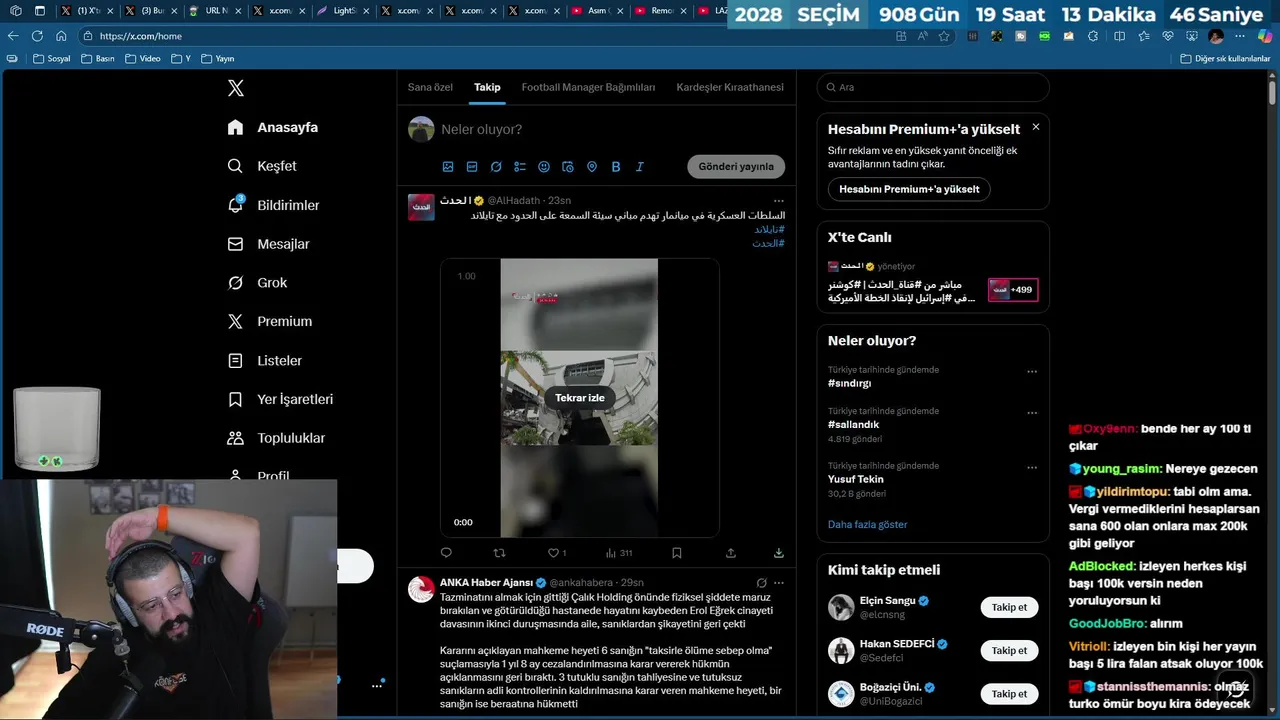Follow Elçin Sangu with Takip et
Viewport: 1280px width, 720px height.
(x=1009, y=607)
